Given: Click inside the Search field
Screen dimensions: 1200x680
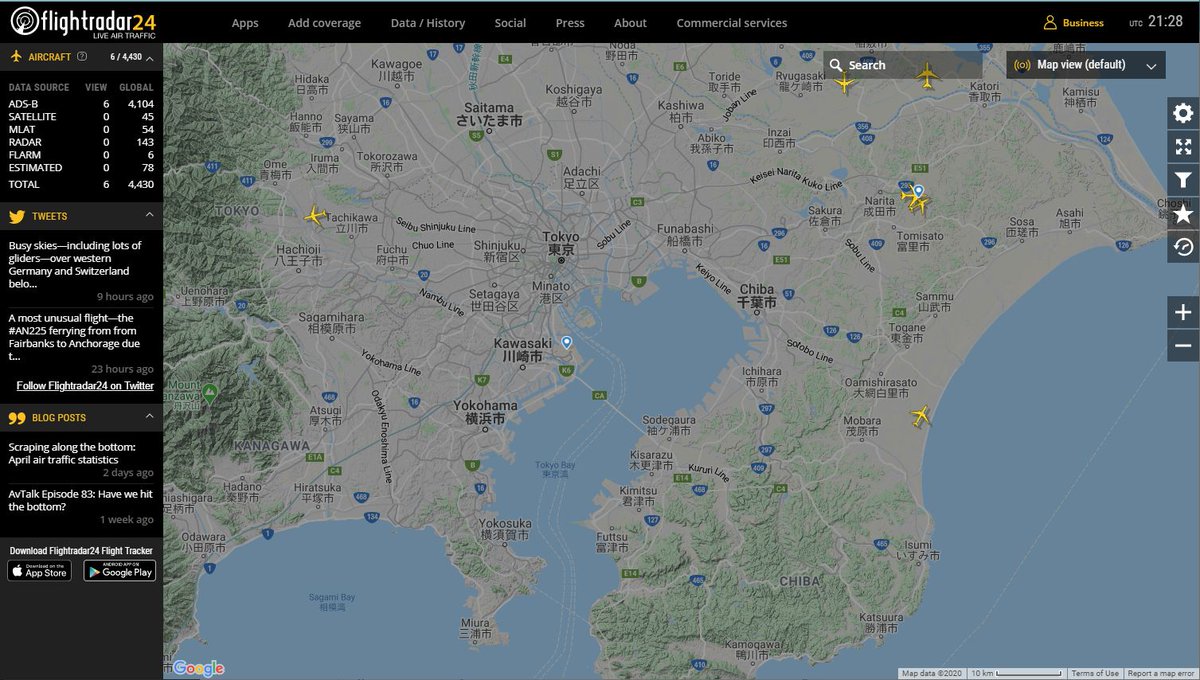Looking at the screenshot, I should (x=900, y=64).
